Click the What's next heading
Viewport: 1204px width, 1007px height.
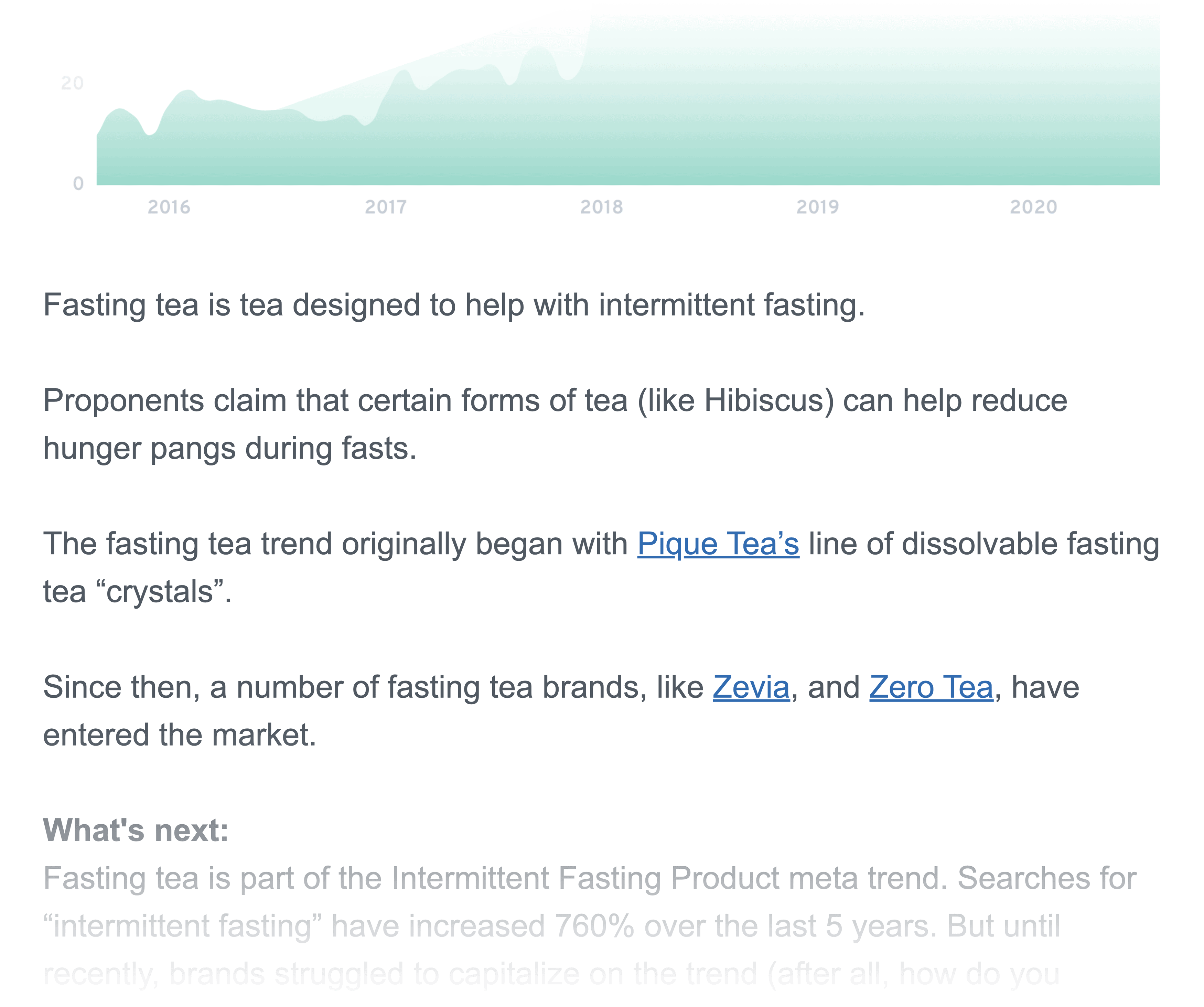[x=136, y=830]
